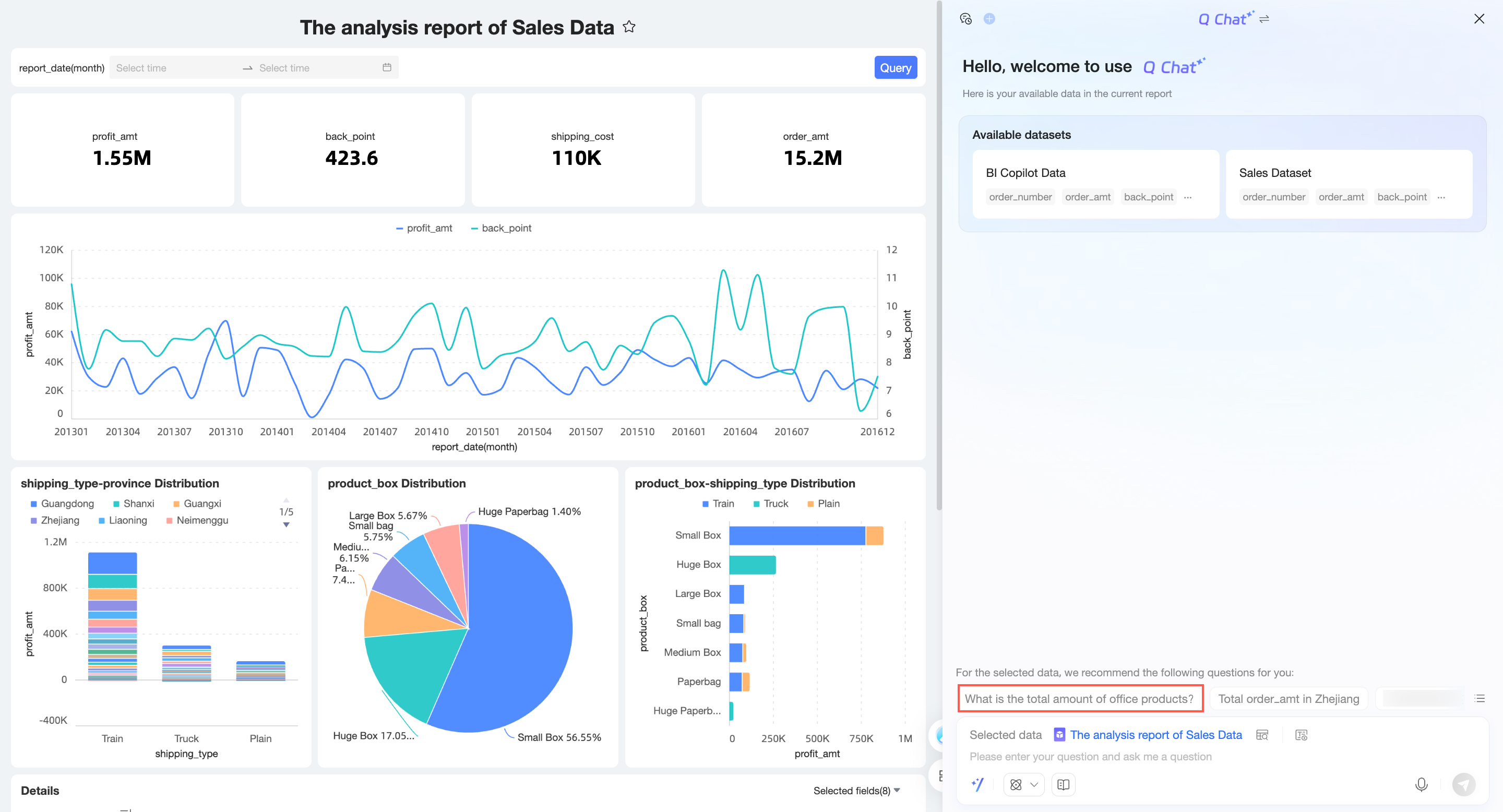This screenshot has width=1503, height=812.
Task: Toggle Guangdong legend in province chart
Action: pyautogui.click(x=62, y=504)
